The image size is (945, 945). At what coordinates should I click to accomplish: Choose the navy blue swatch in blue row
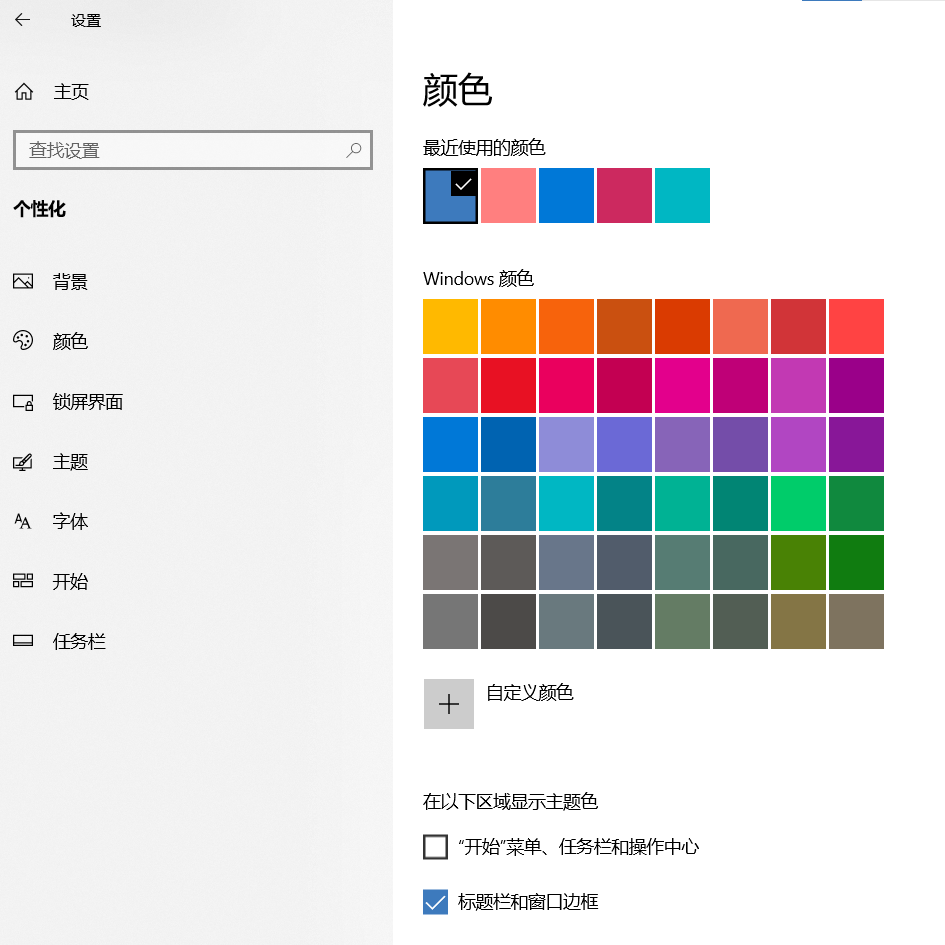(x=508, y=445)
